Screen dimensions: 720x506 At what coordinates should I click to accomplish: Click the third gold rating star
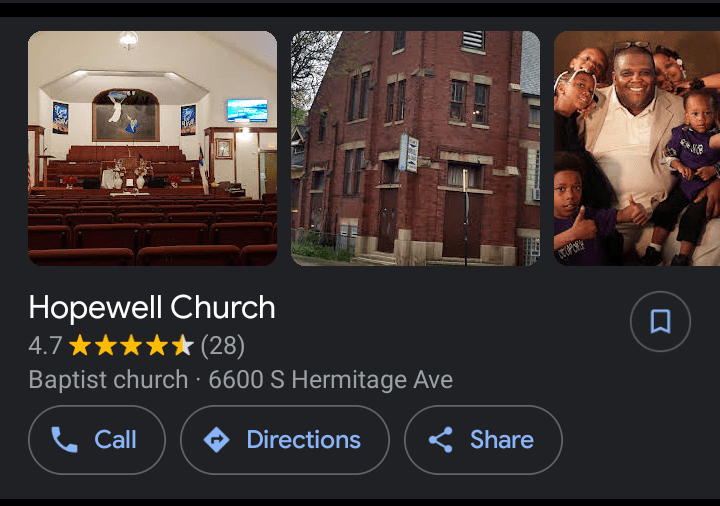tap(132, 345)
